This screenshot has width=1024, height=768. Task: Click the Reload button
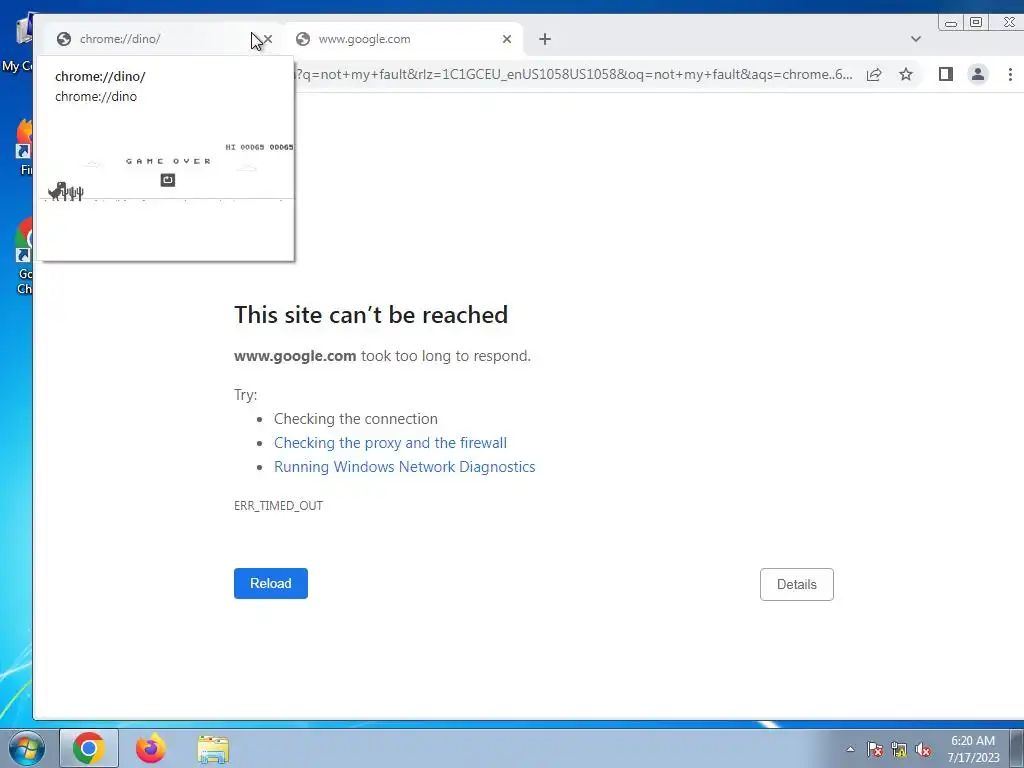[x=271, y=583]
